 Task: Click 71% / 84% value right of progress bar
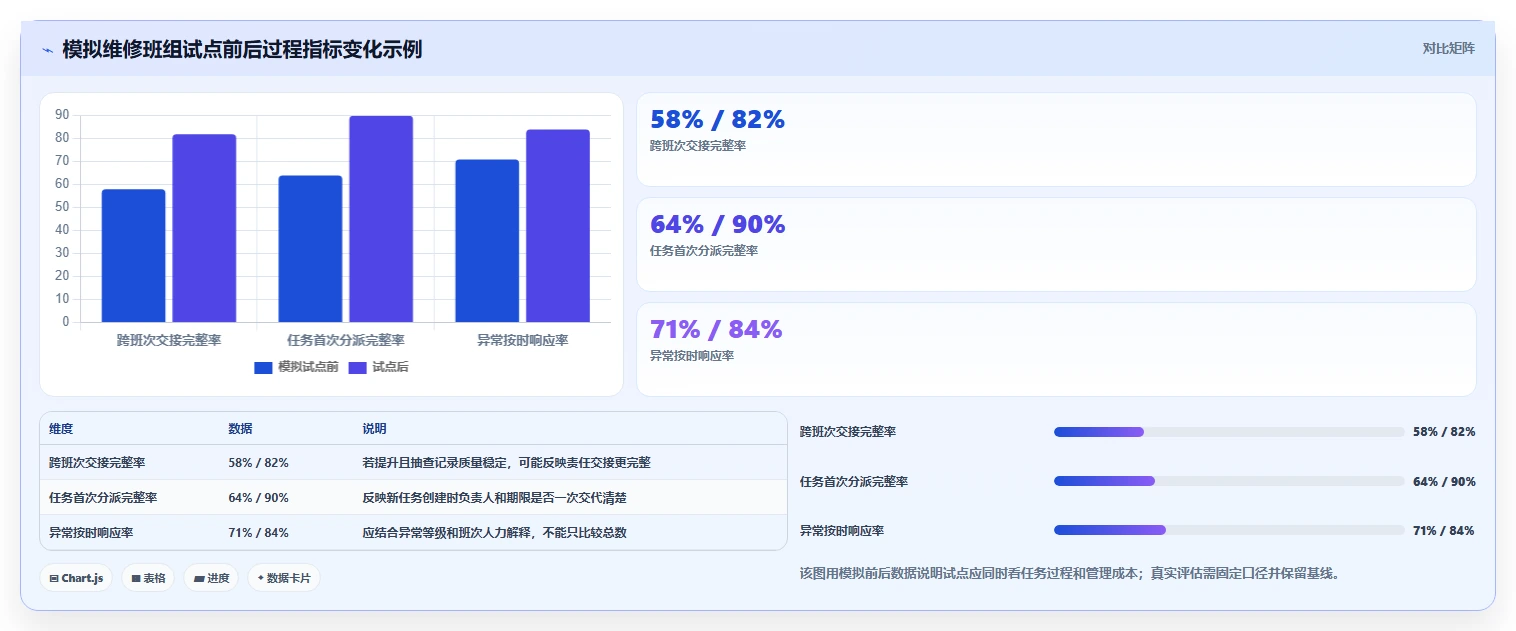tap(1444, 530)
